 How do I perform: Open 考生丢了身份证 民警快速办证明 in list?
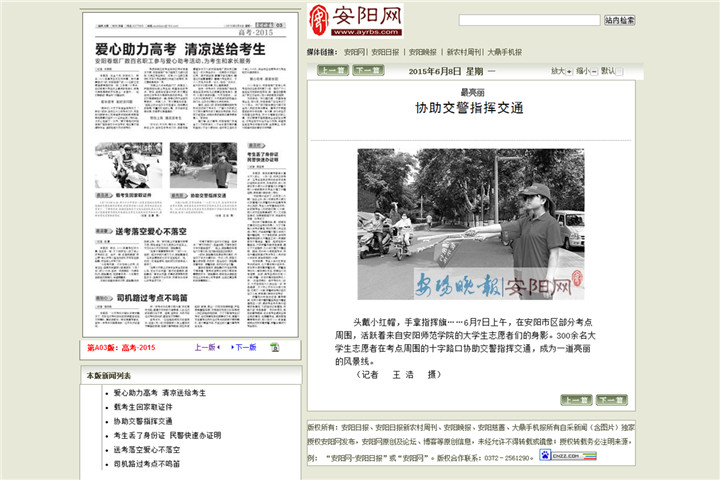coord(167,435)
